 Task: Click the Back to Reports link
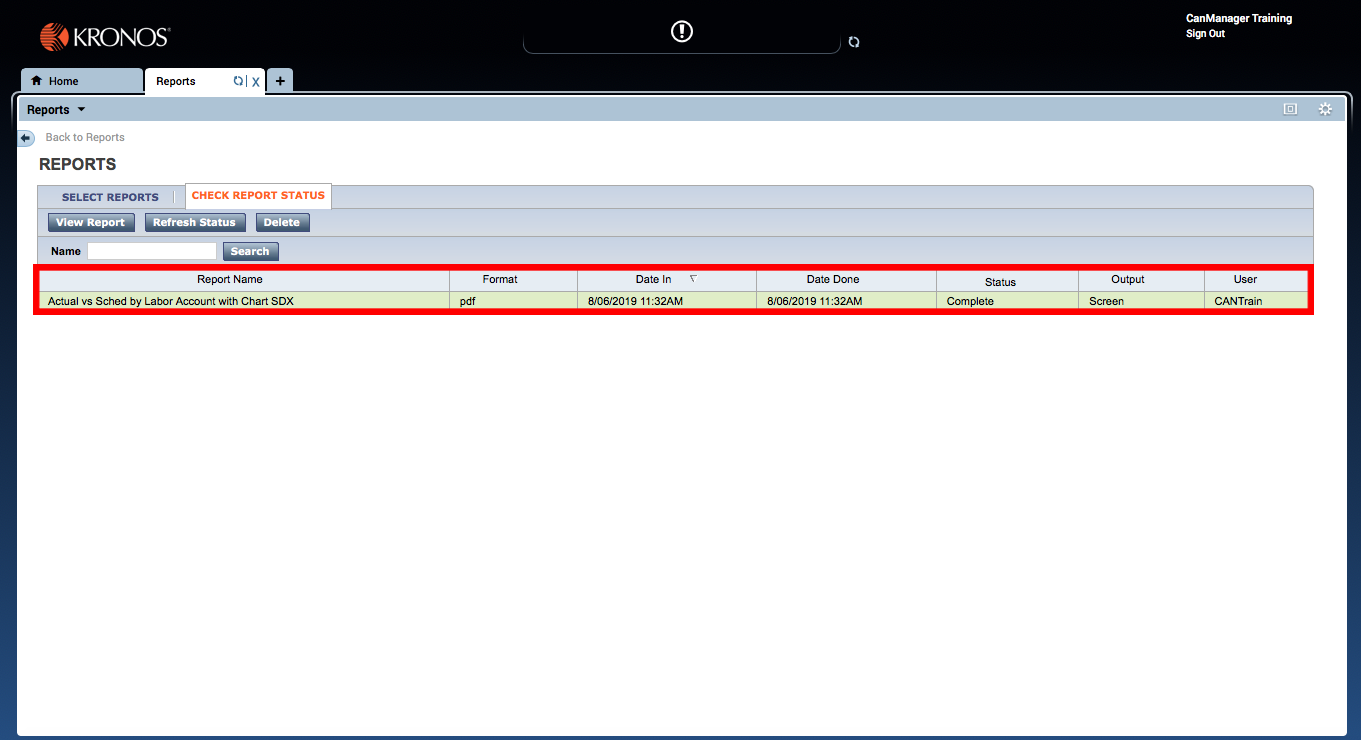coord(84,137)
